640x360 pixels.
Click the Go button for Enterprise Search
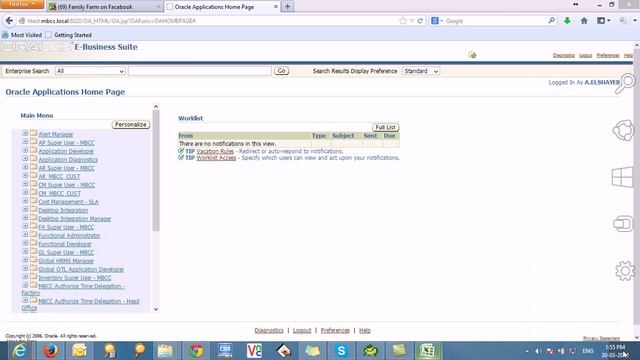coord(281,71)
